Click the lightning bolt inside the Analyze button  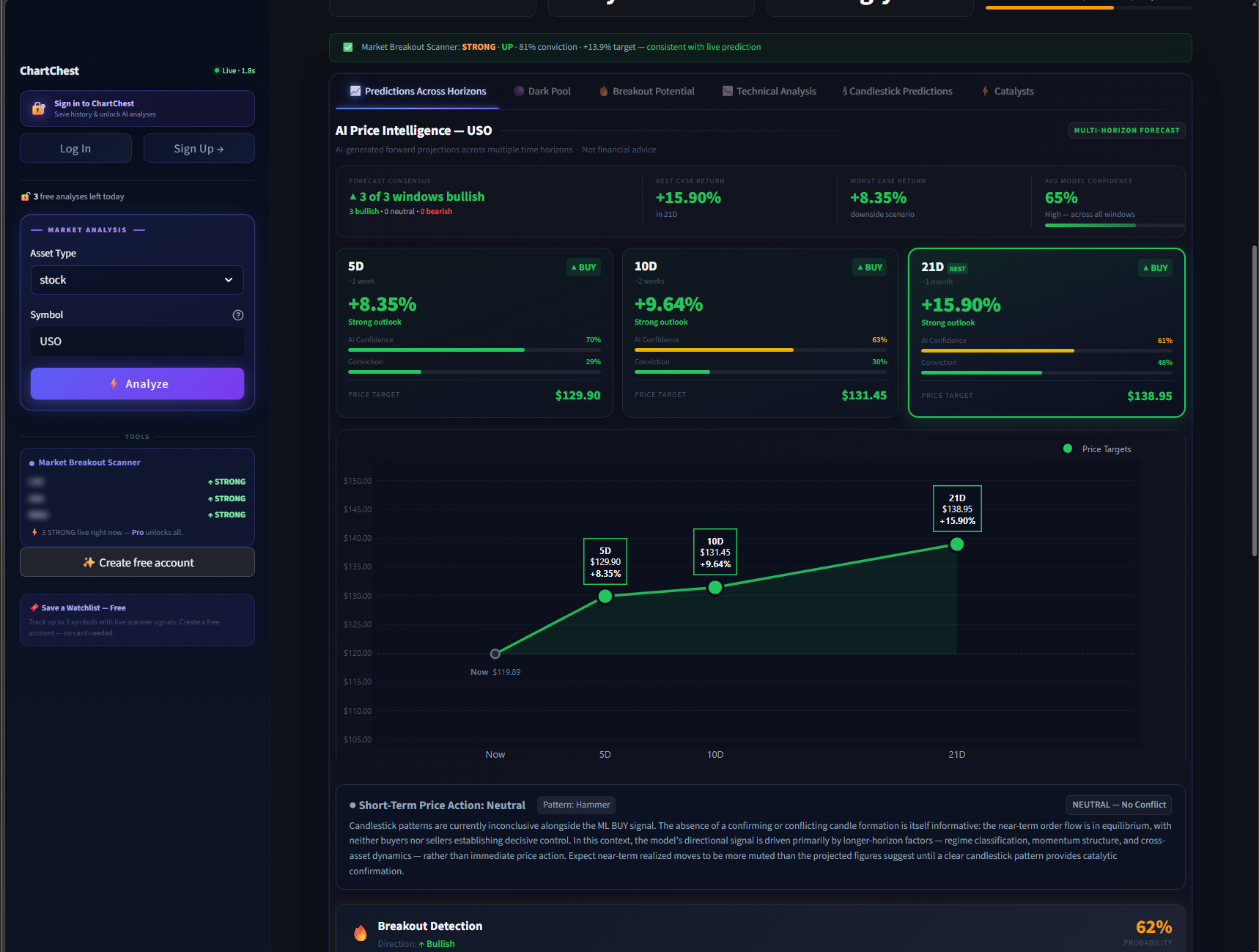click(x=114, y=383)
